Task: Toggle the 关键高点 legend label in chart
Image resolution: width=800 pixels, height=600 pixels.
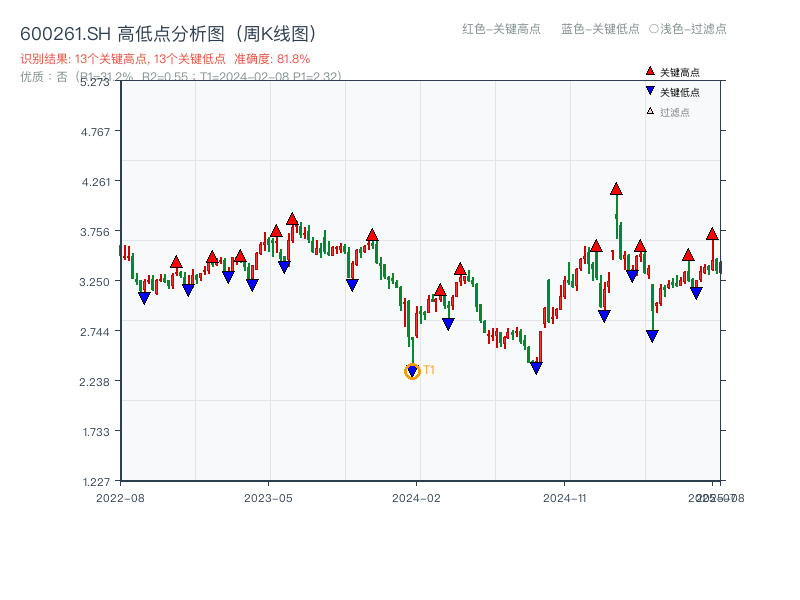Action: (x=680, y=72)
